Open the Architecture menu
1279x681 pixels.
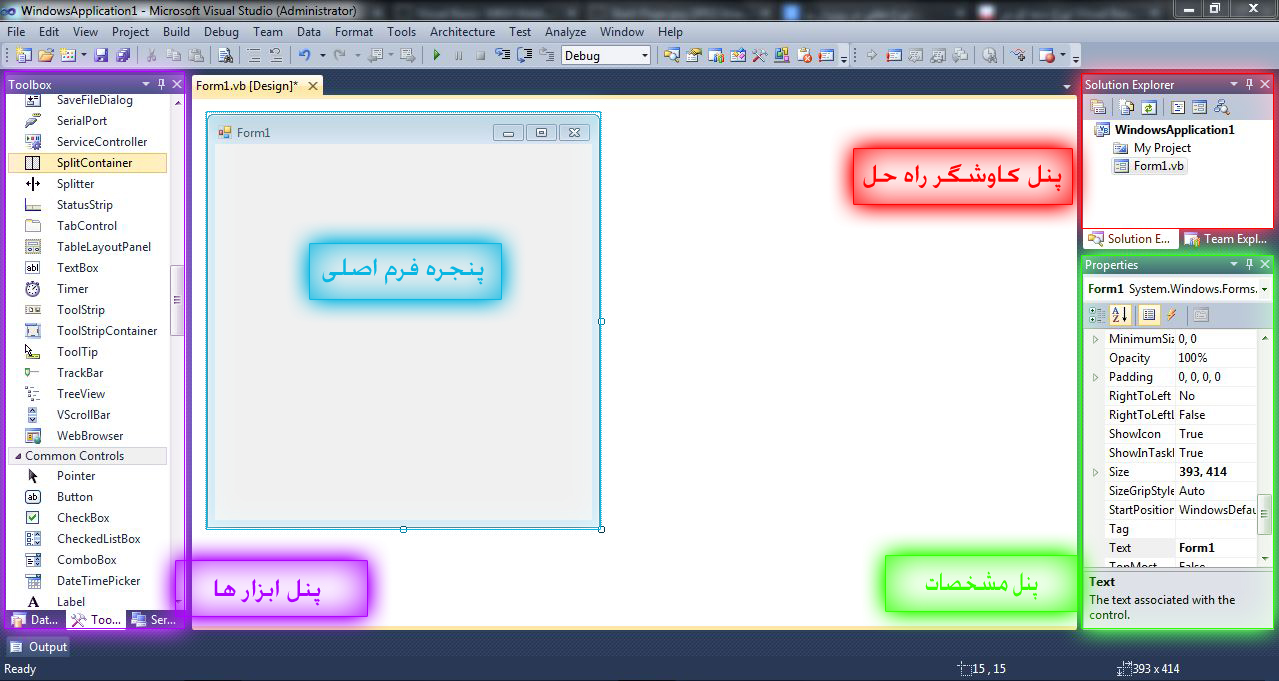462,32
